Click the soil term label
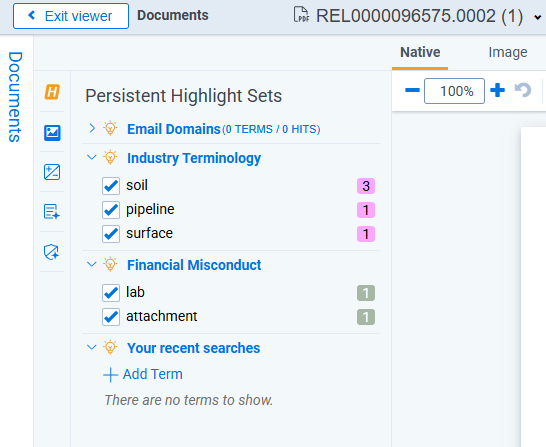The image size is (546, 447). 137,185
